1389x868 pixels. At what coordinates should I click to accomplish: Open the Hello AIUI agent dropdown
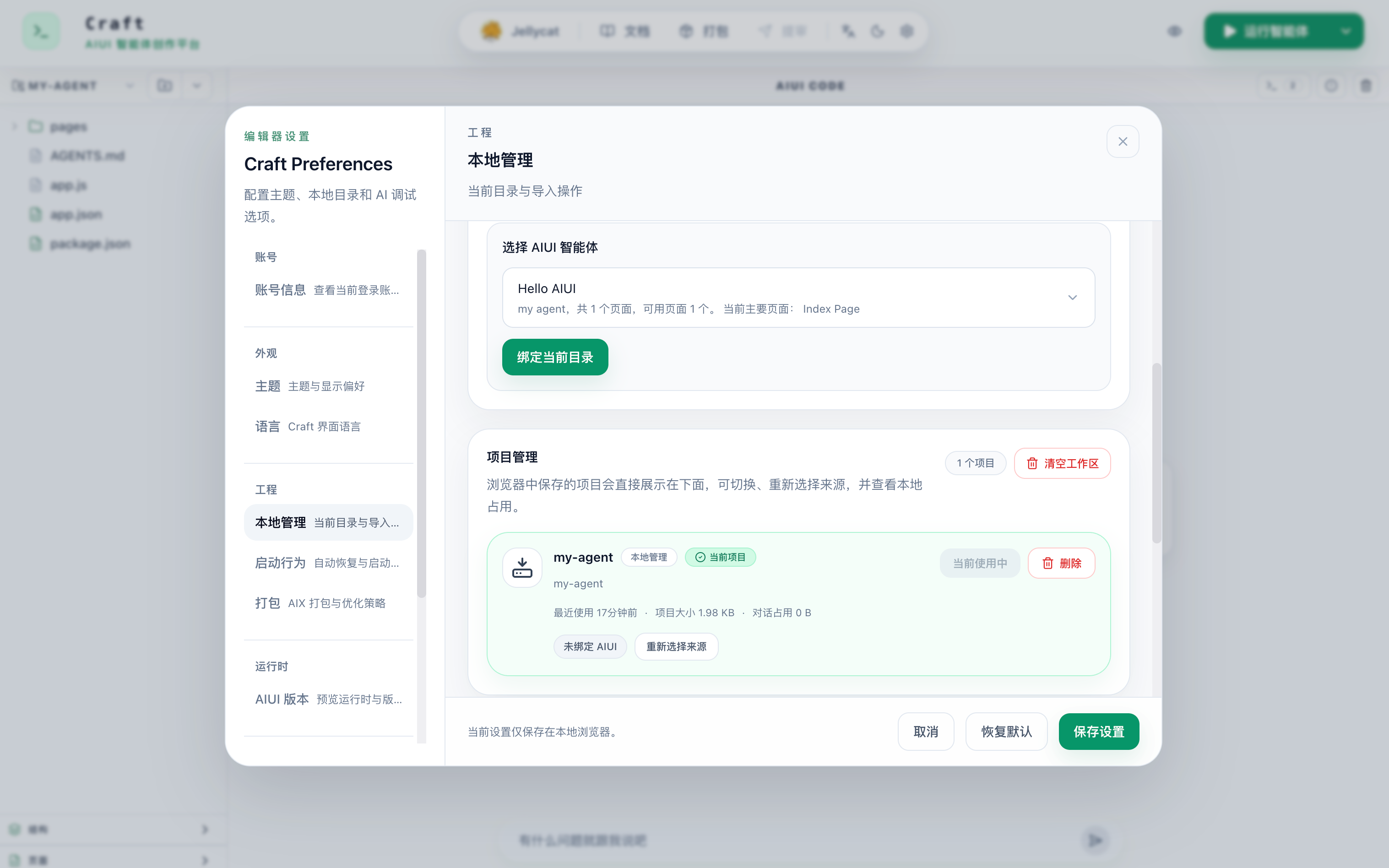[798, 298]
